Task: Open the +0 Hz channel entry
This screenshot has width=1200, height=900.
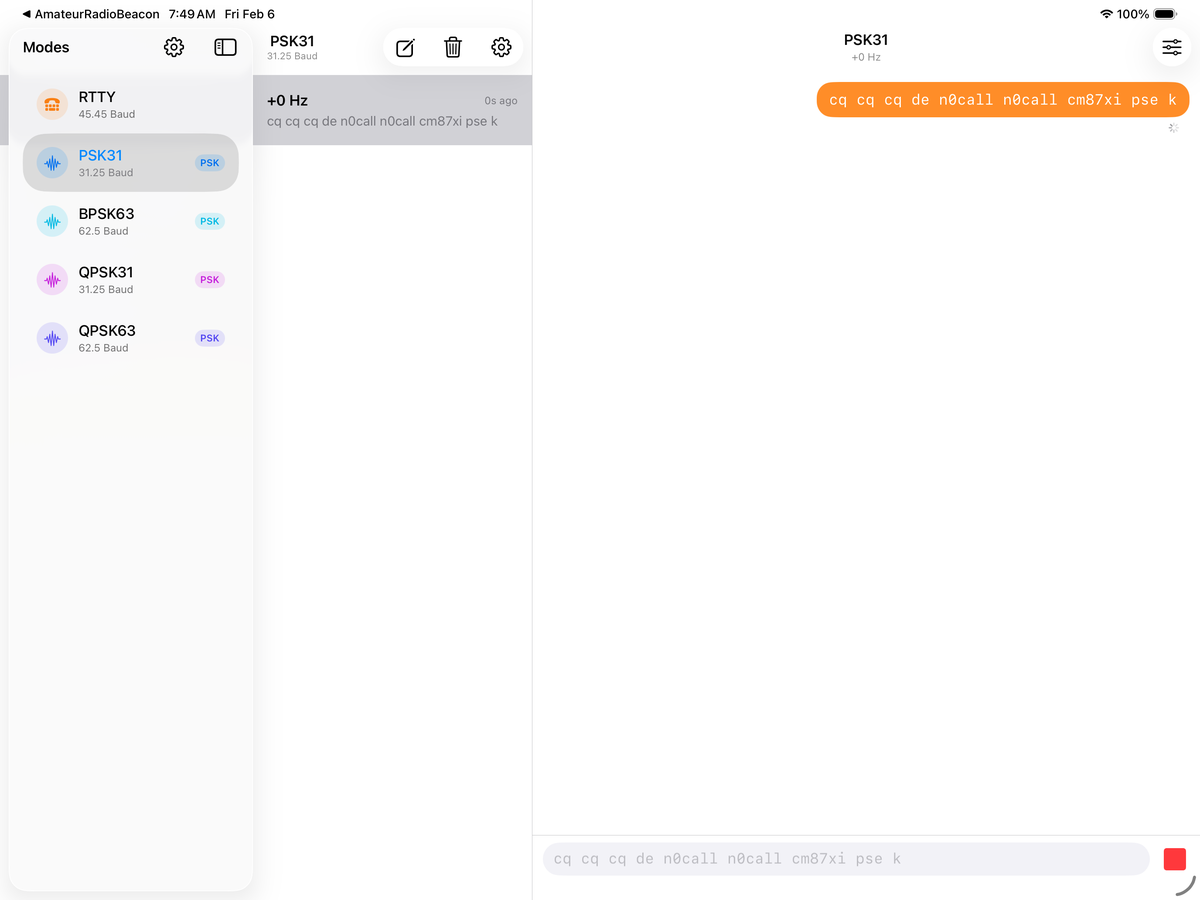Action: click(x=392, y=110)
